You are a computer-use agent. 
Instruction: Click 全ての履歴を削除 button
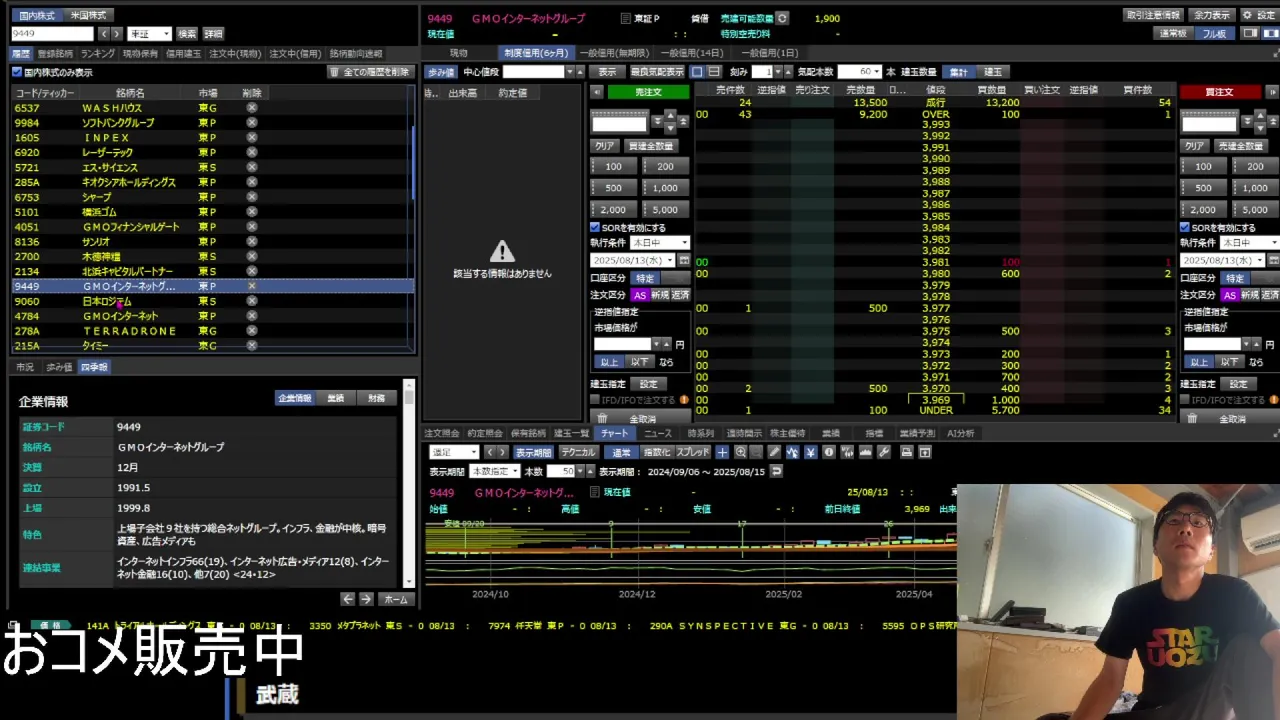pos(369,72)
